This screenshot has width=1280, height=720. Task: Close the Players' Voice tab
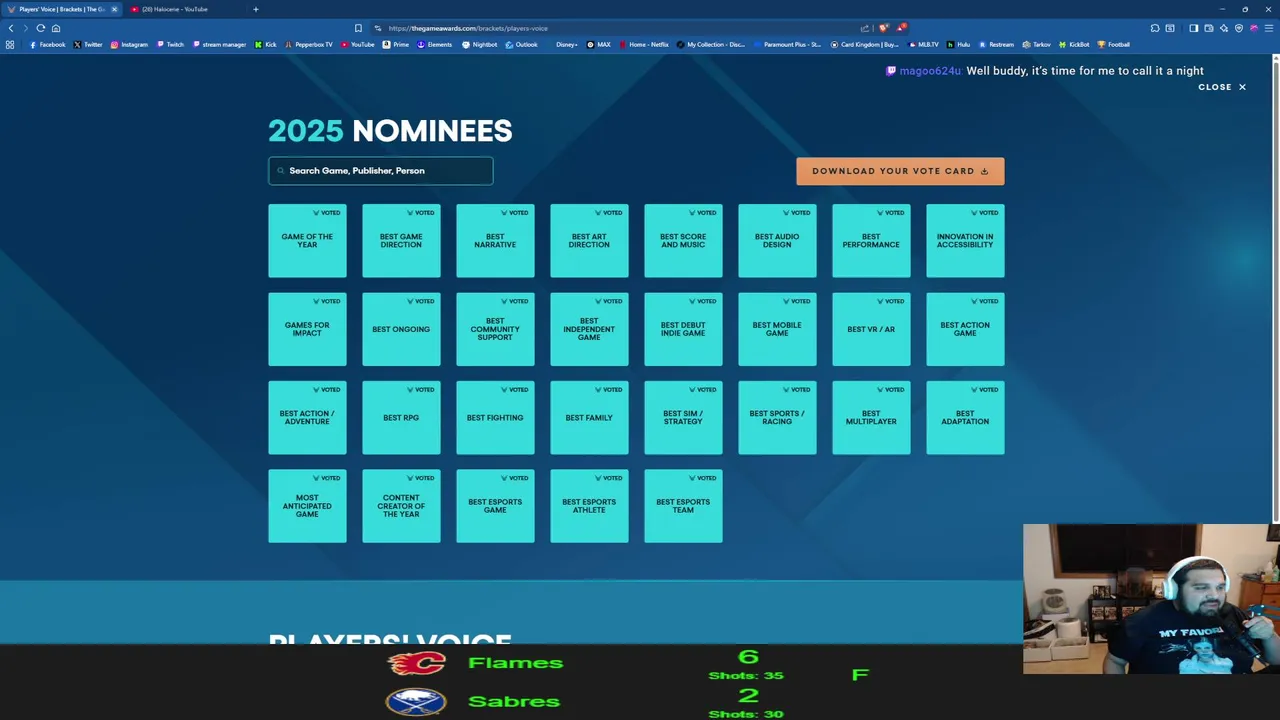(x=114, y=9)
